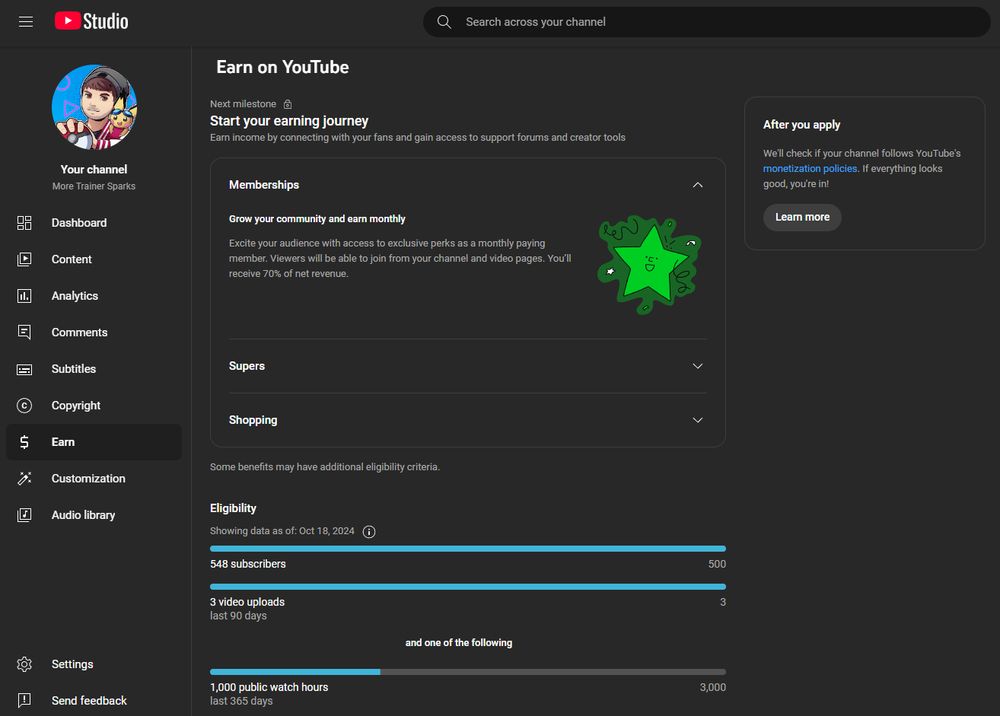
Task: Click the channel avatar picture
Action: pyautogui.click(x=94, y=107)
